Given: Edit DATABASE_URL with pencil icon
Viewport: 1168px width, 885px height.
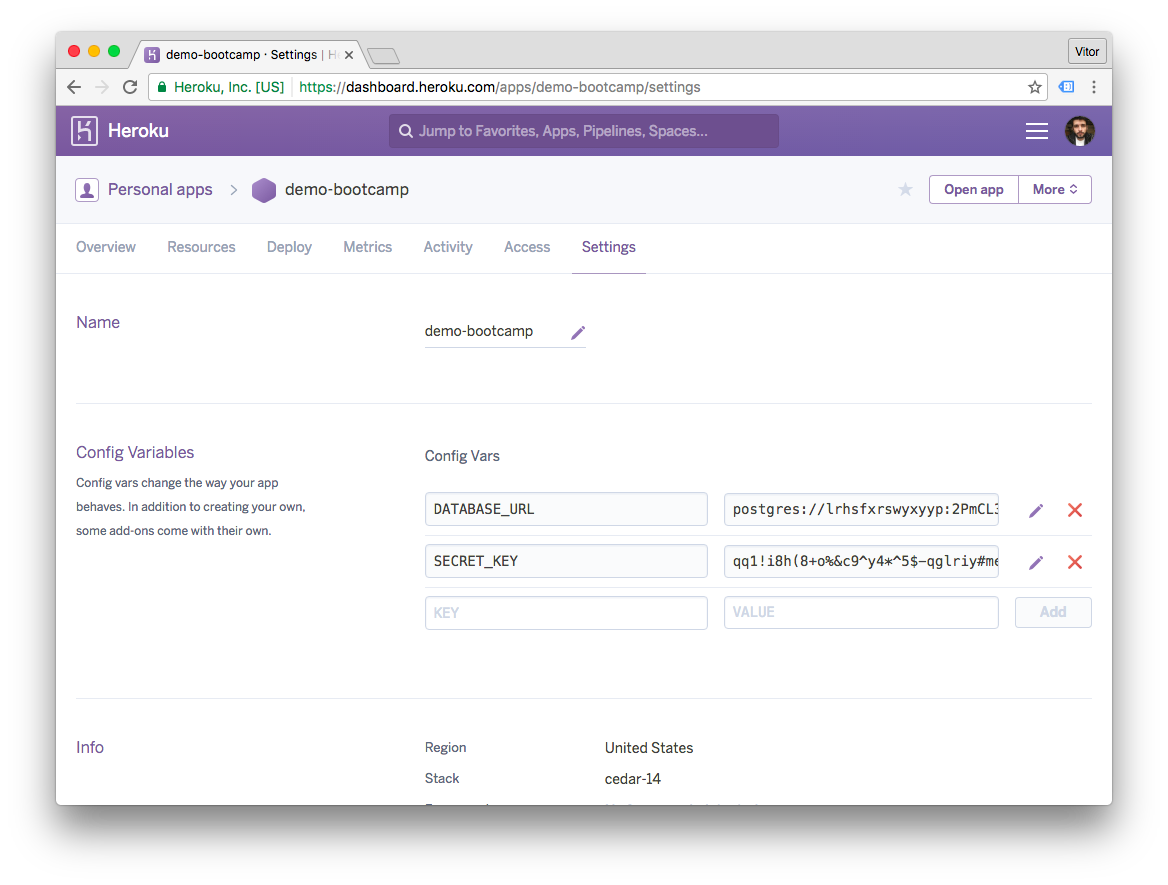Looking at the screenshot, I should point(1035,510).
